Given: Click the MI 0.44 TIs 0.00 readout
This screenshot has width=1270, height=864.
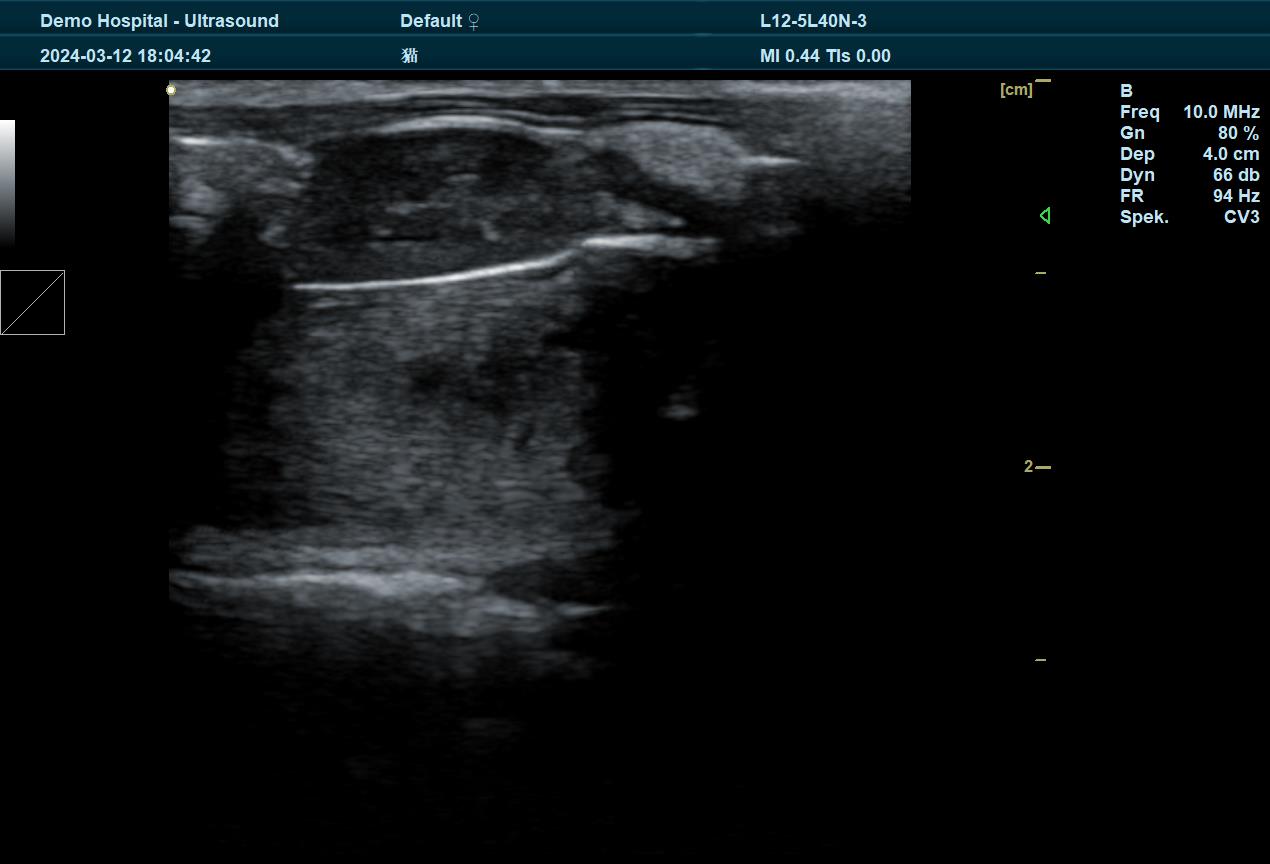Looking at the screenshot, I should [x=825, y=56].
